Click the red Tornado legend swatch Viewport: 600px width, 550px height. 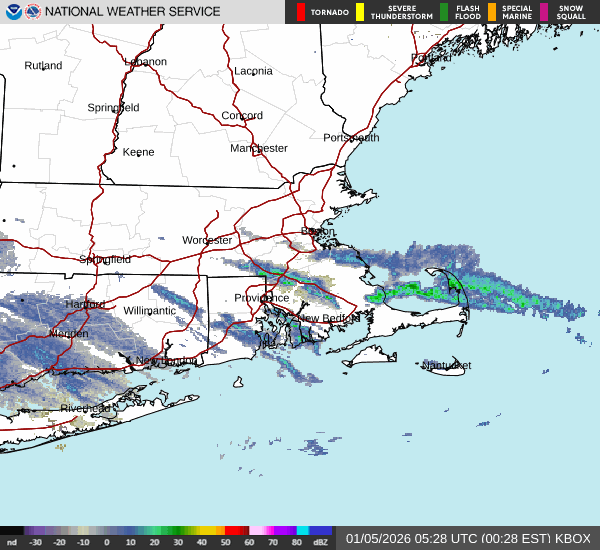coord(301,12)
